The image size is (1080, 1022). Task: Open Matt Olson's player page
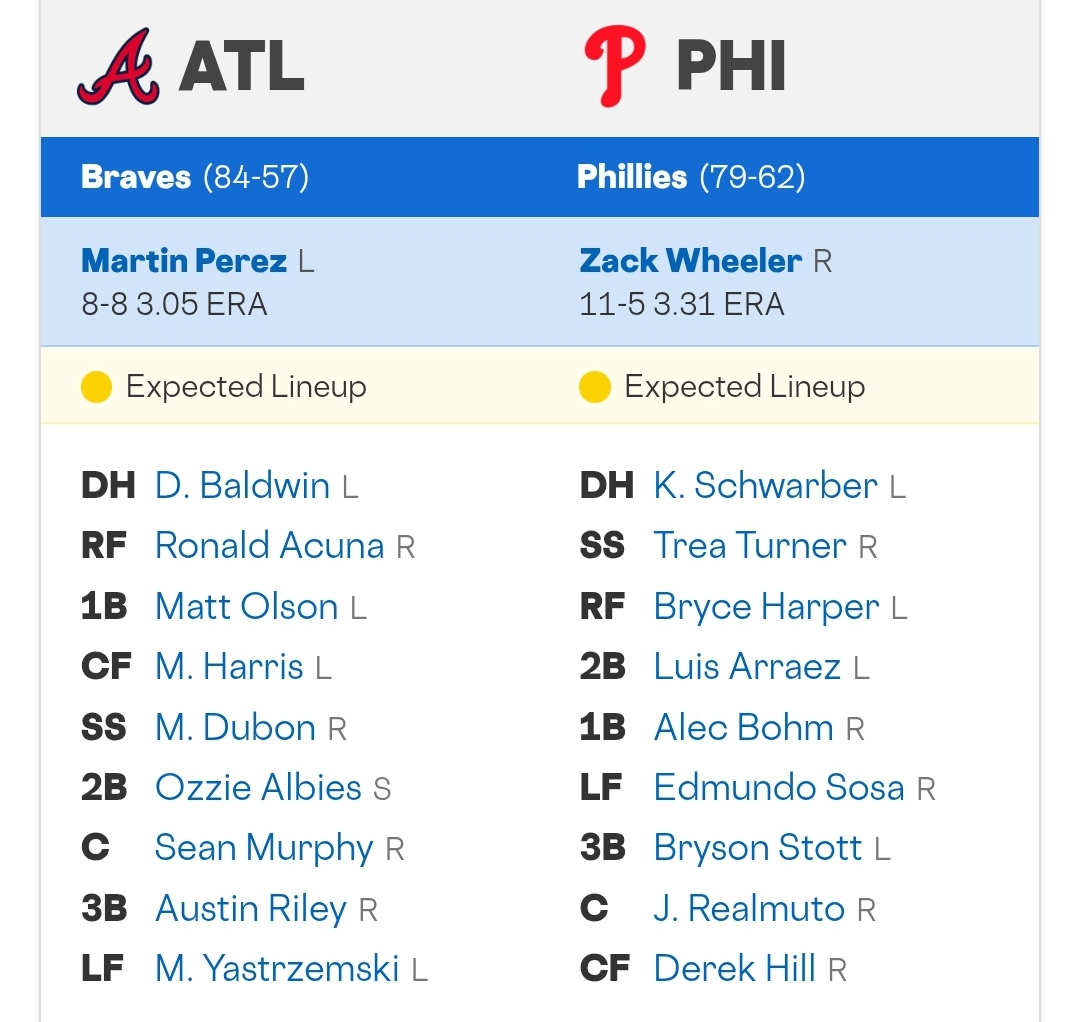tap(247, 607)
